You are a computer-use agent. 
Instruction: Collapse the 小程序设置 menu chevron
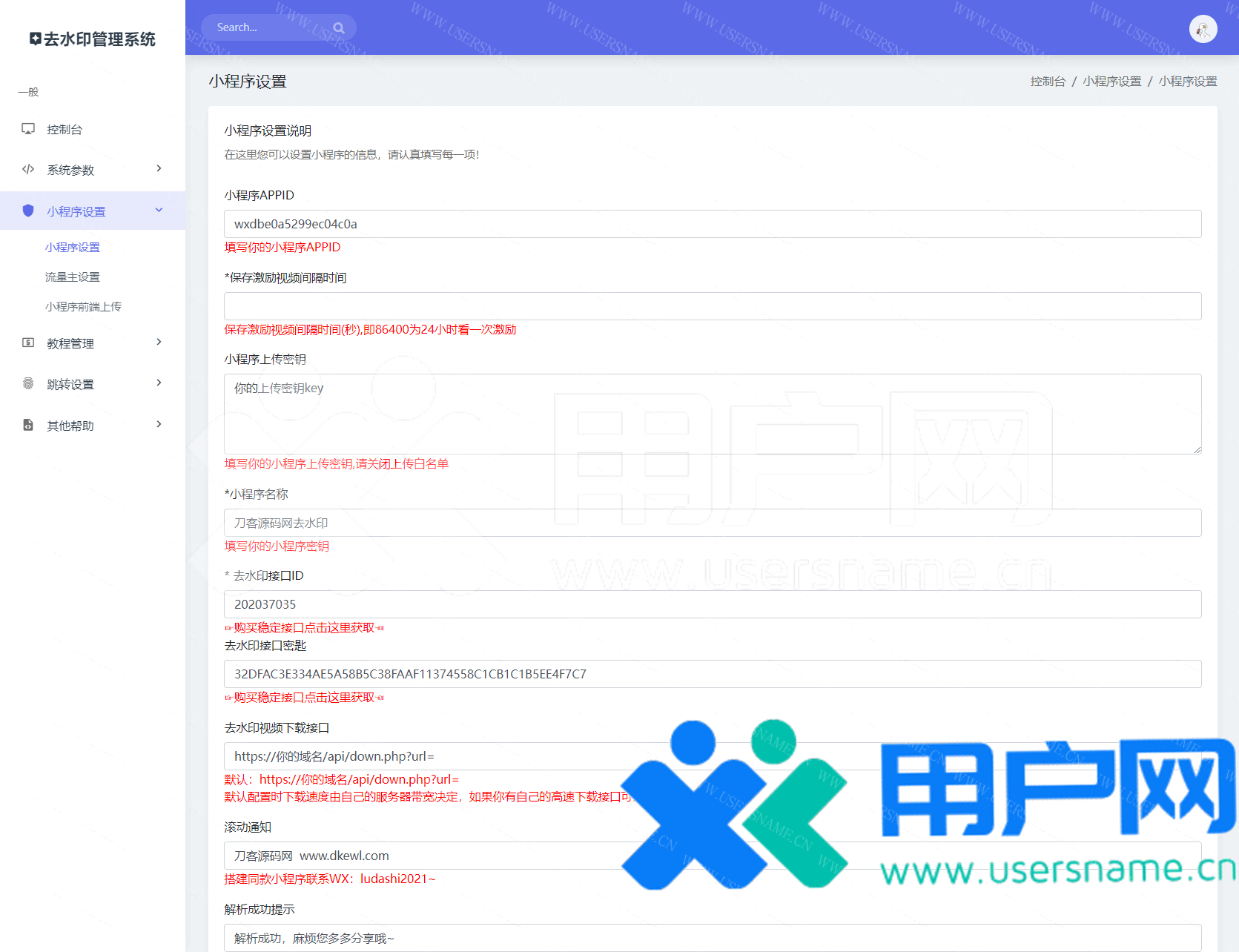point(159,211)
